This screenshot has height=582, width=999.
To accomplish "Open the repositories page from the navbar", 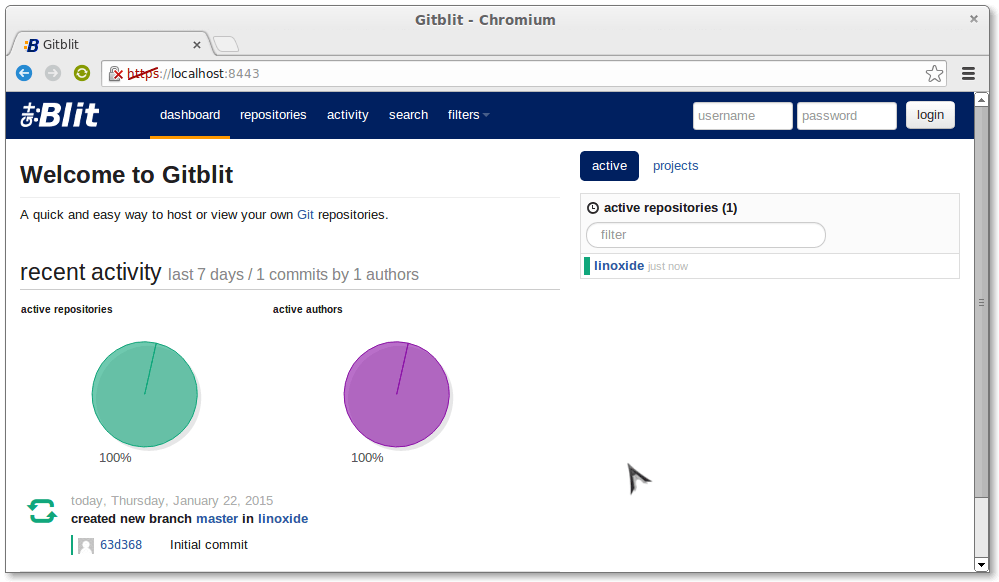I will point(272,115).
